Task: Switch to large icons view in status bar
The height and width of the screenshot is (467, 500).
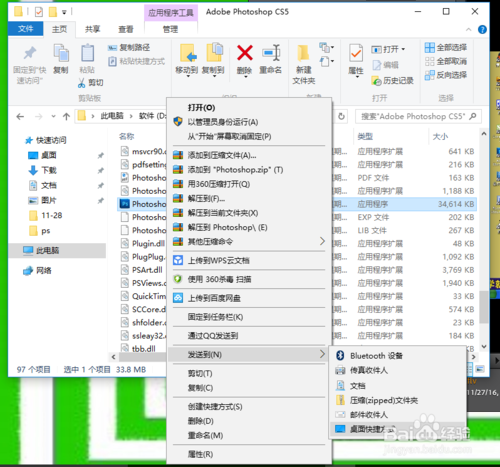Action: tap(480, 369)
